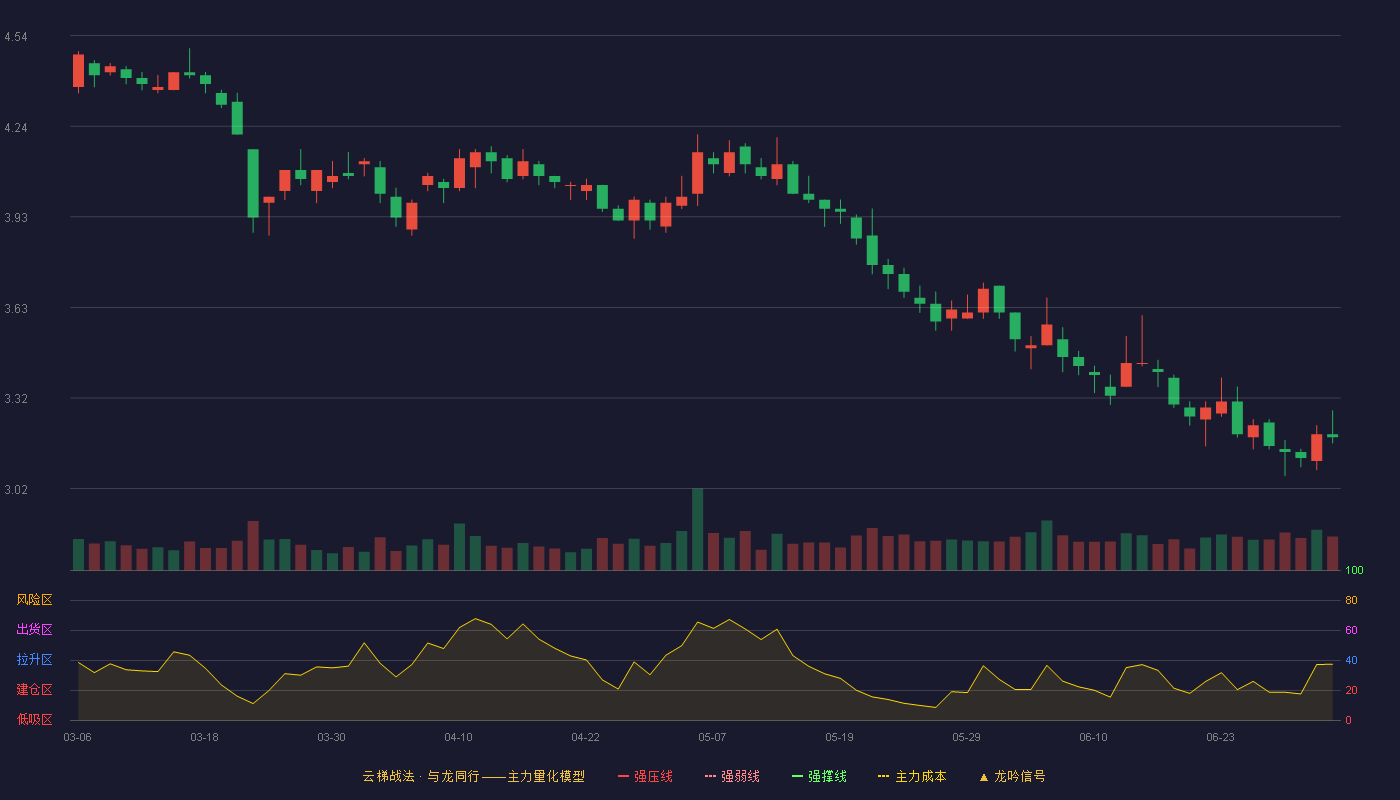This screenshot has height=800, width=1400.
Task: Click the 03-18 date label
Action: [x=204, y=737]
